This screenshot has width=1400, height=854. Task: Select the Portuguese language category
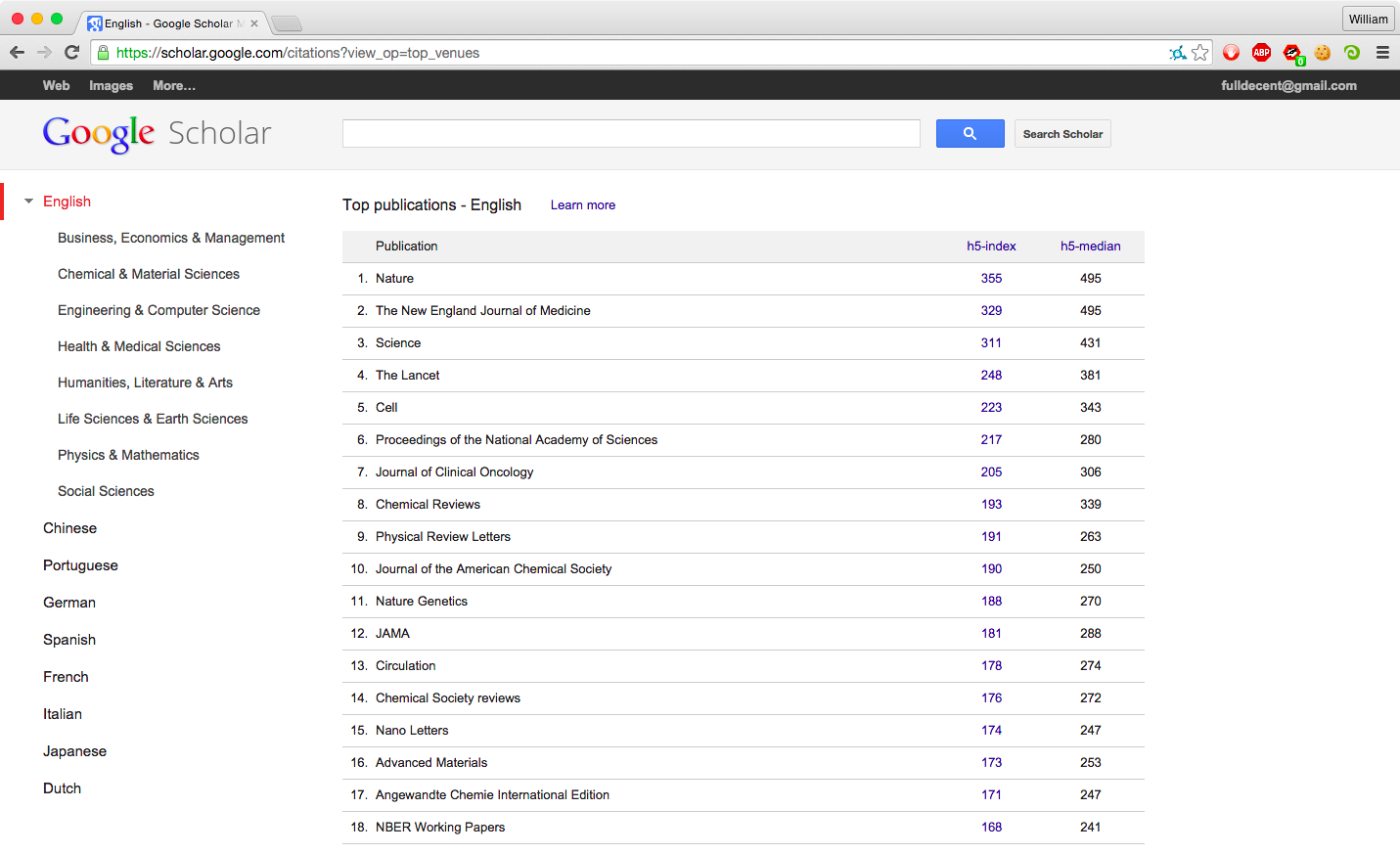tap(80, 565)
